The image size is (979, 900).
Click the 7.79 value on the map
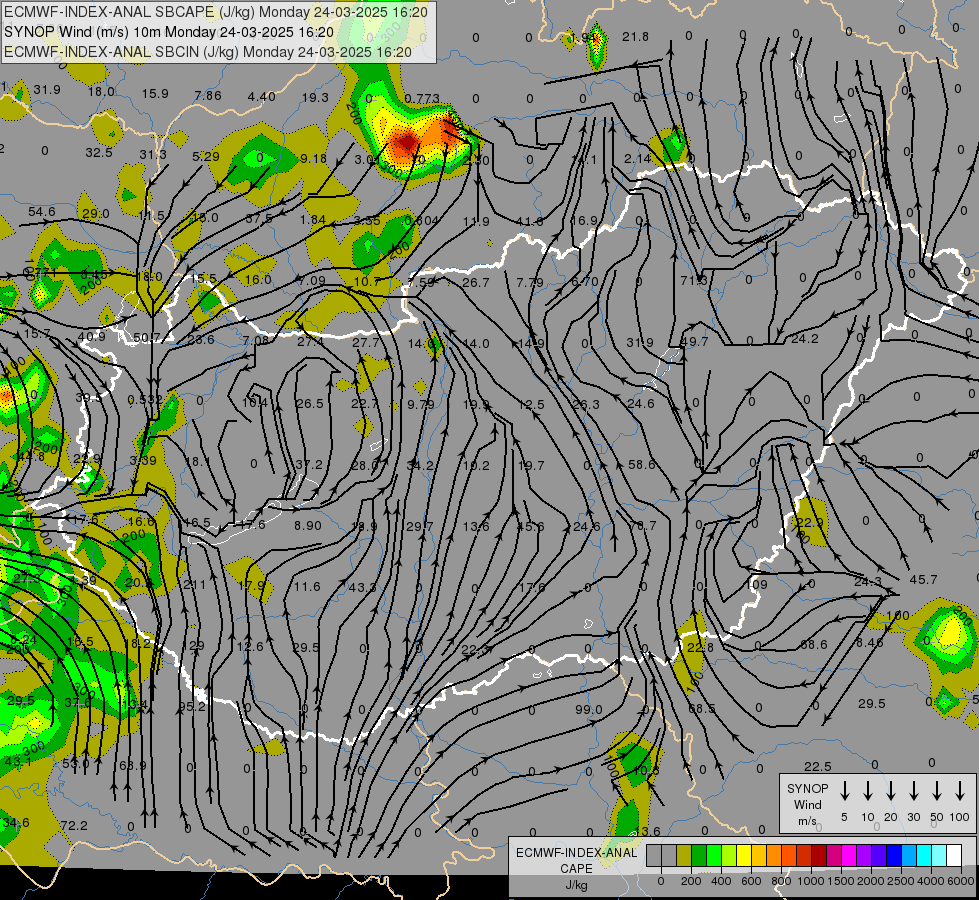[x=530, y=283]
